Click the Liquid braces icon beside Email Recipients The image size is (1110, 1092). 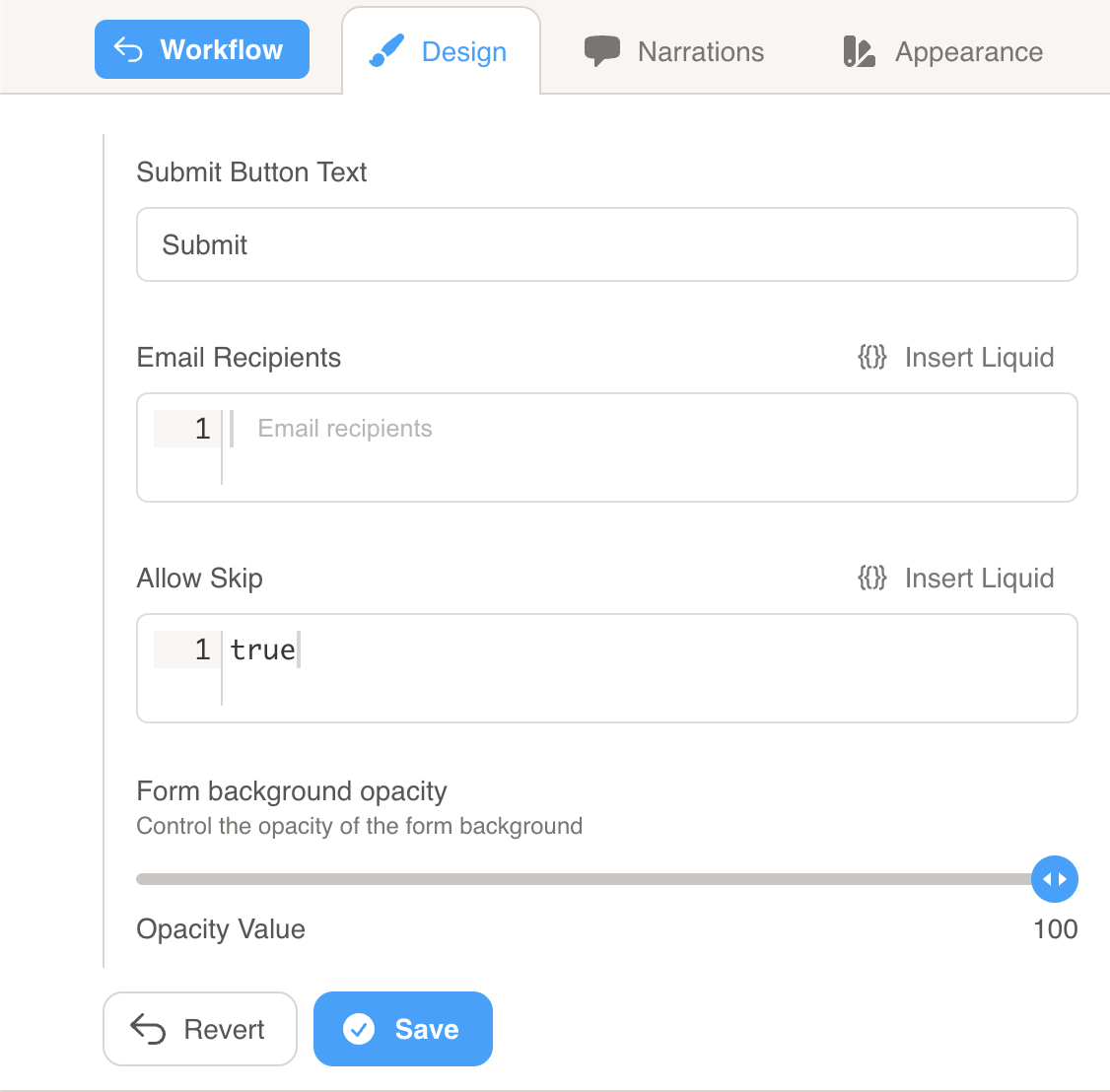[872, 357]
